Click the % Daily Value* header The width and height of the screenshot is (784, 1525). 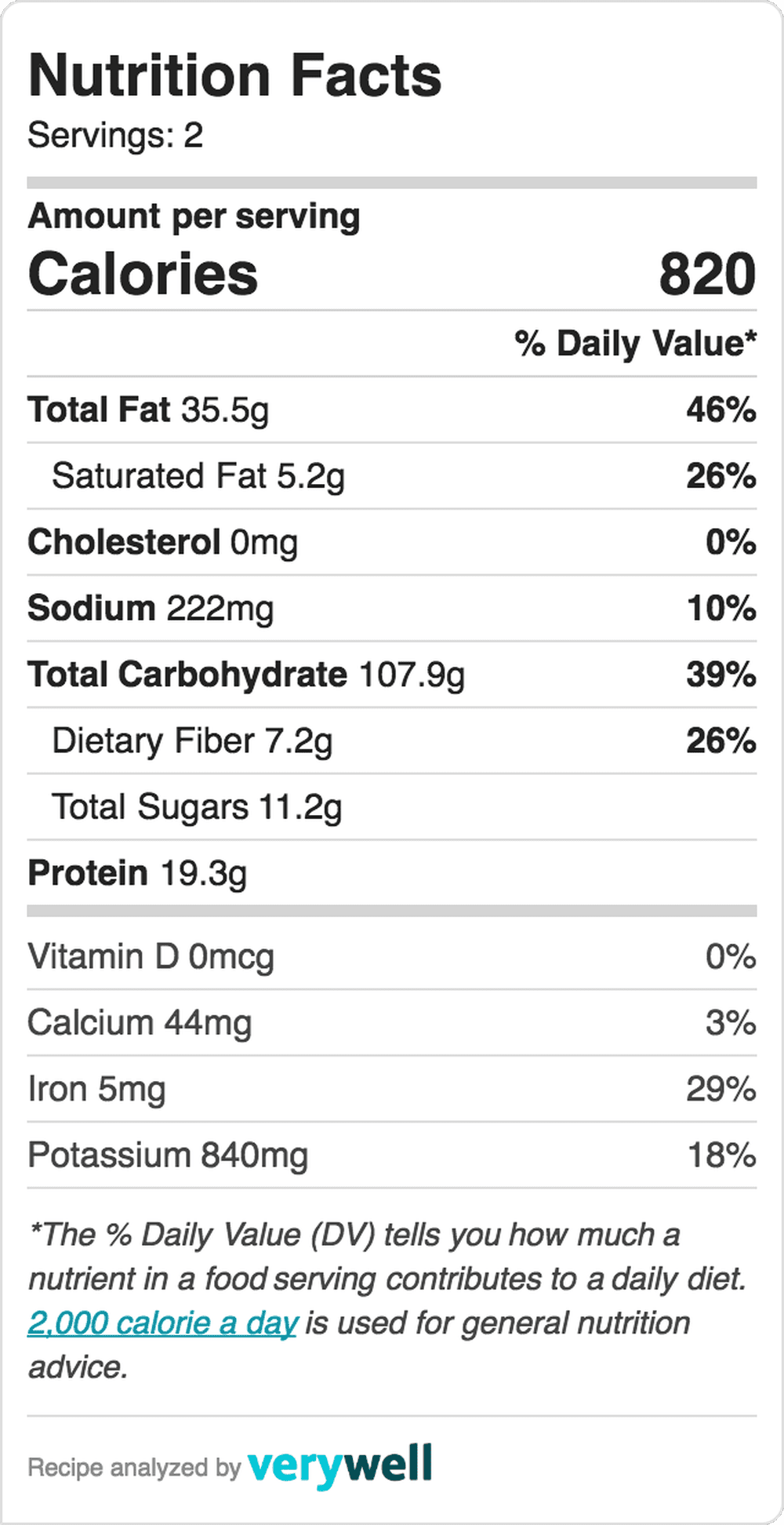636,344
